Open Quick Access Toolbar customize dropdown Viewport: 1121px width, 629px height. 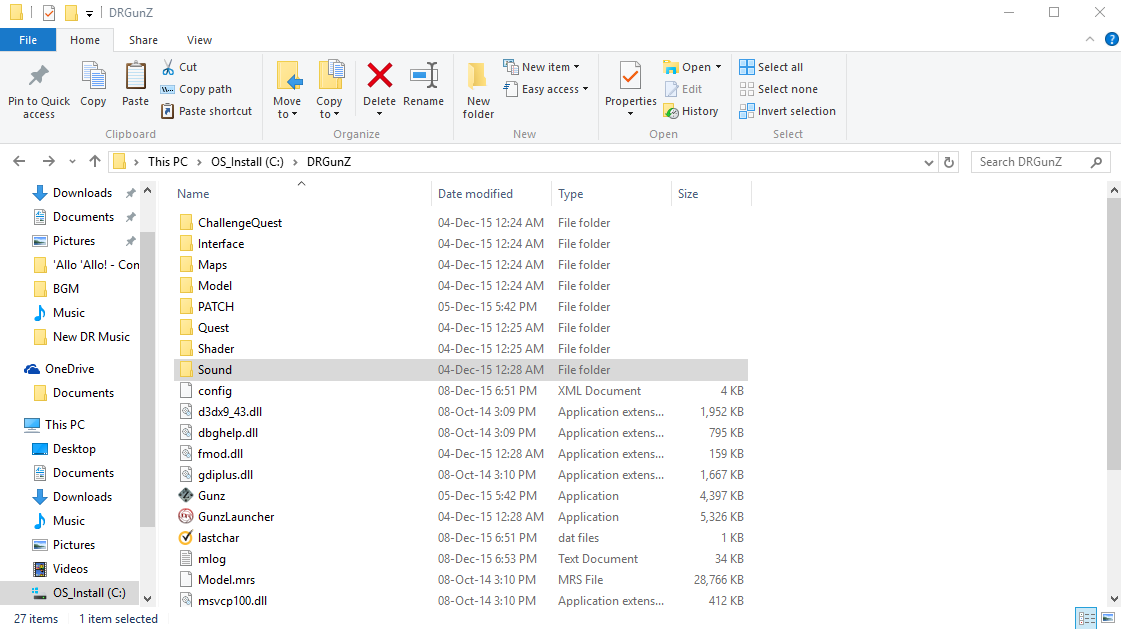point(89,13)
